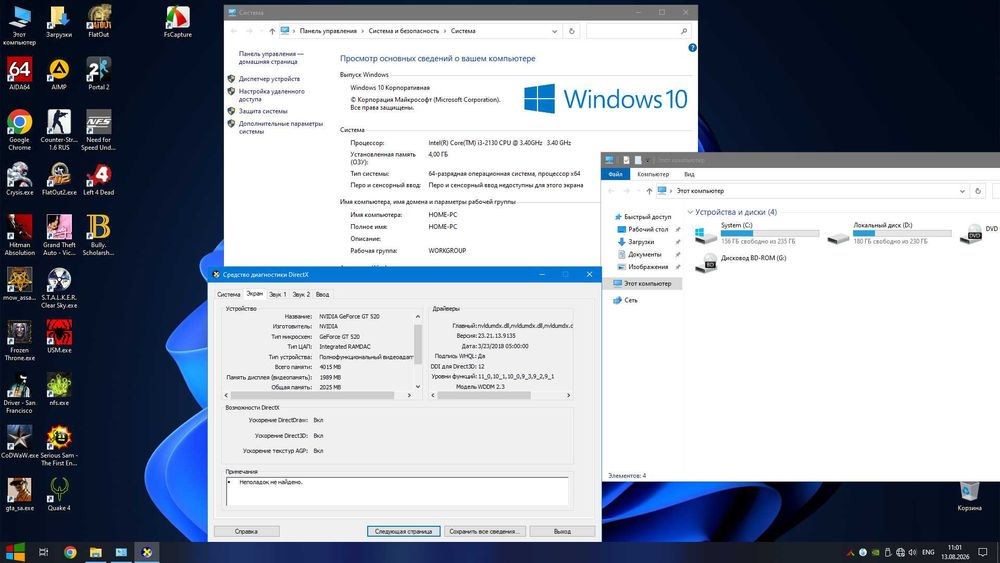Viewport: 1000px width, 563px height.
Task: Collapse the Устройства и диски group
Action: 690,212
